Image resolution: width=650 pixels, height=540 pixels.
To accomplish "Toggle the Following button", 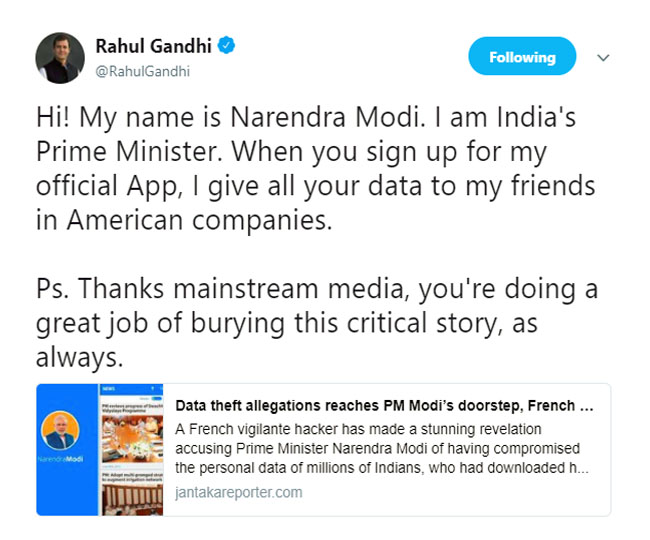I will tap(522, 58).
